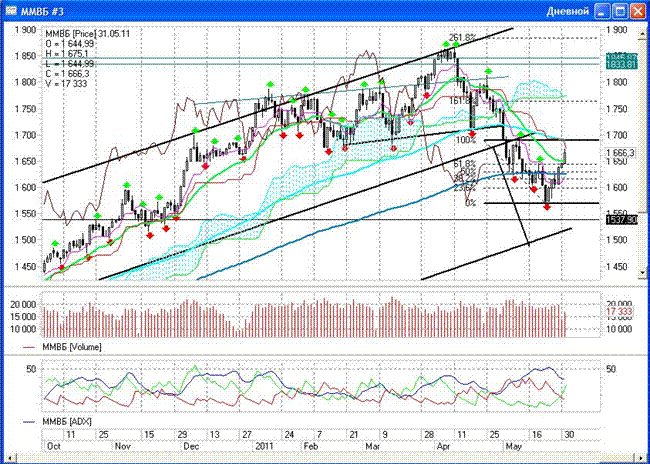This screenshot has height=464, width=650.
Task: Click the black 1537.90 price level tag
Action: tap(621, 220)
